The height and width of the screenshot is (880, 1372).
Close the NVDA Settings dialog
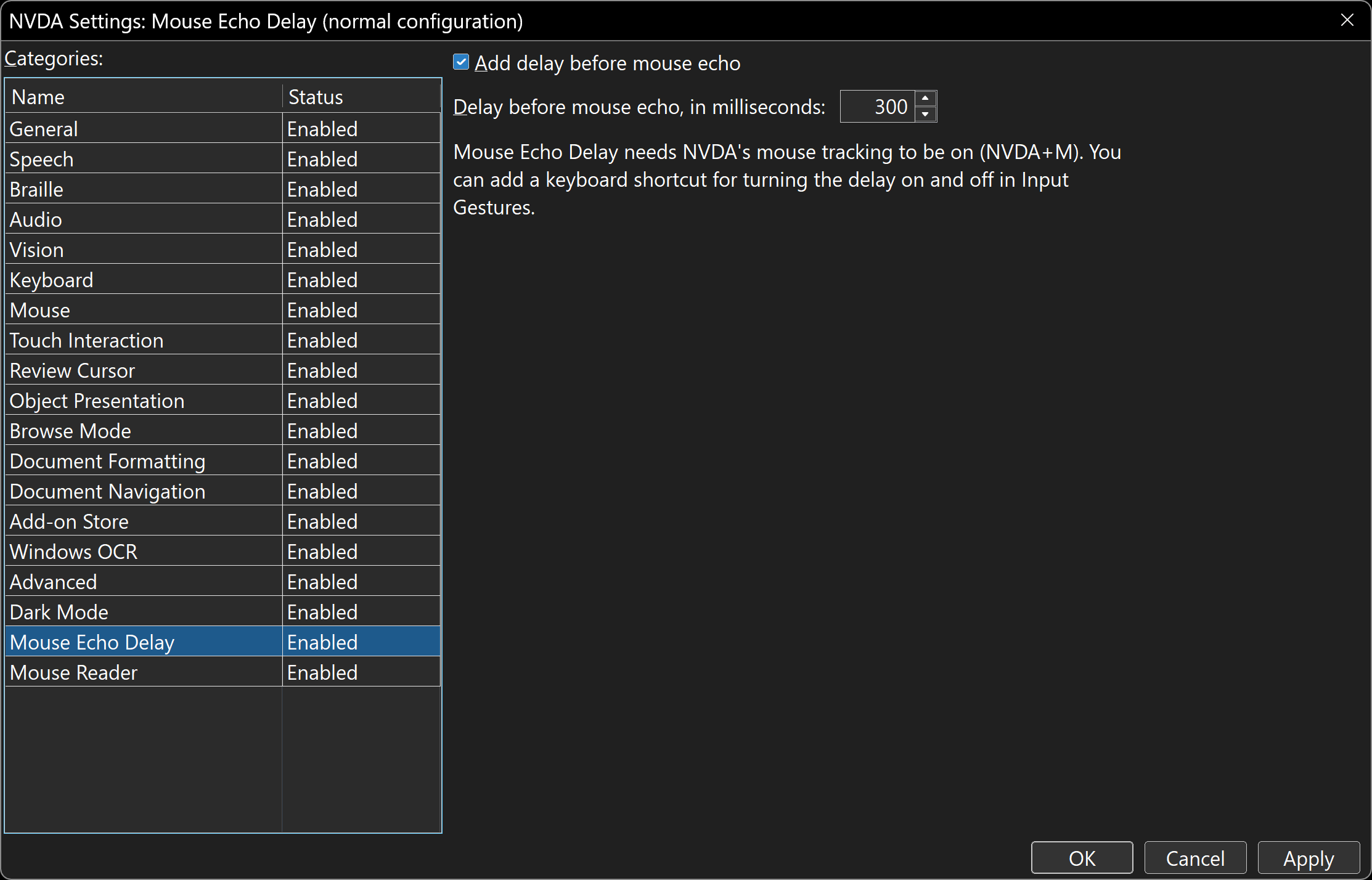pos(1347,20)
